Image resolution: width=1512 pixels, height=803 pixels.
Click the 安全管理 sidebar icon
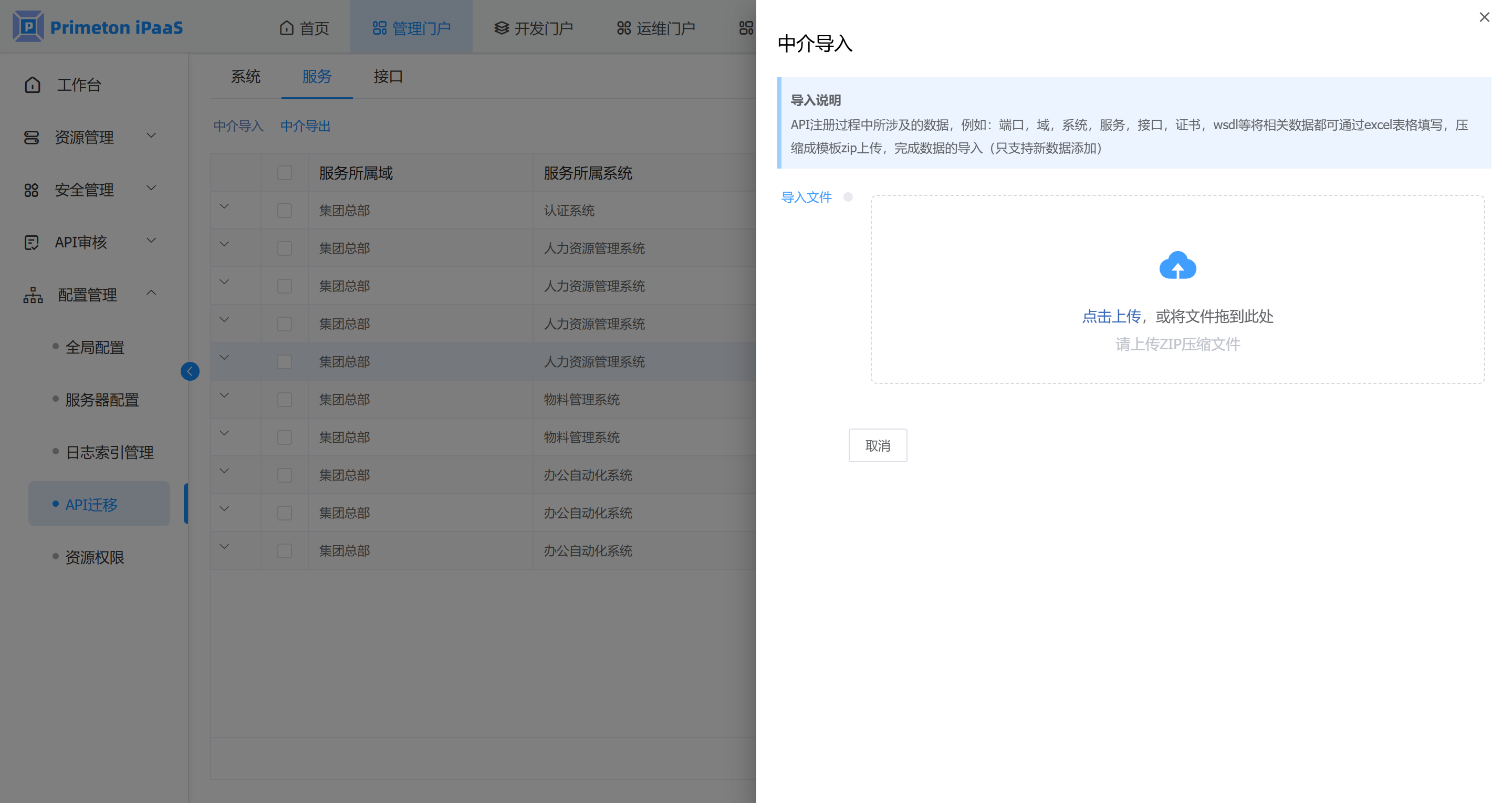[31, 190]
